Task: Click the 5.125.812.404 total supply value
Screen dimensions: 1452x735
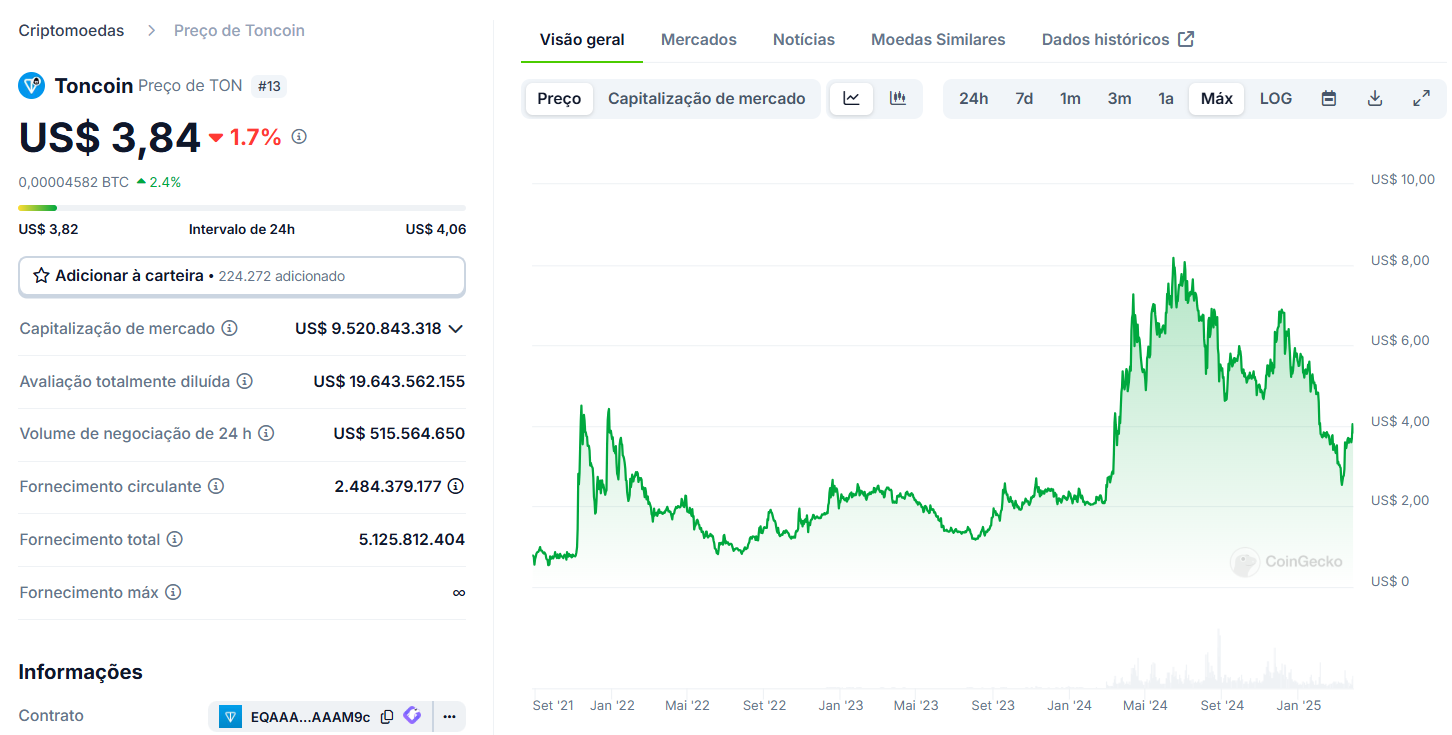Action: [x=412, y=539]
